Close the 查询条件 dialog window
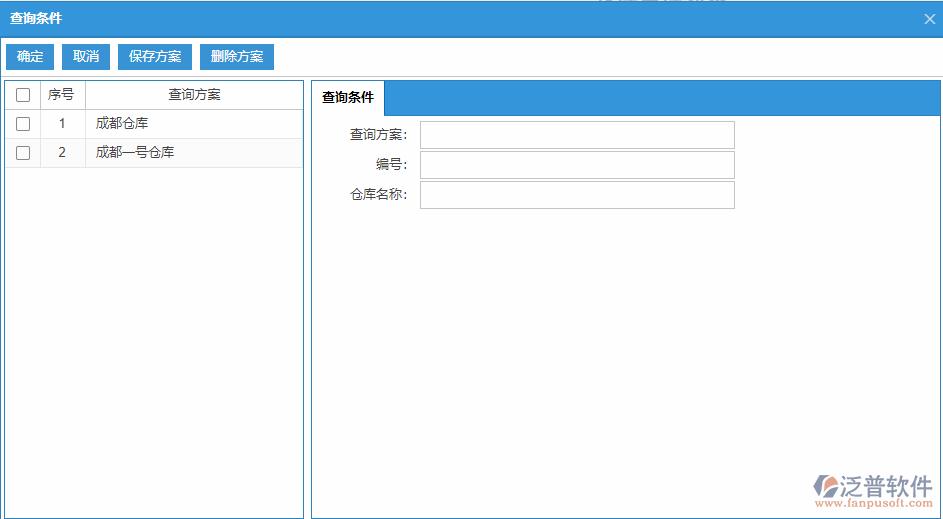The image size is (943, 519). pyautogui.click(x=929, y=19)
